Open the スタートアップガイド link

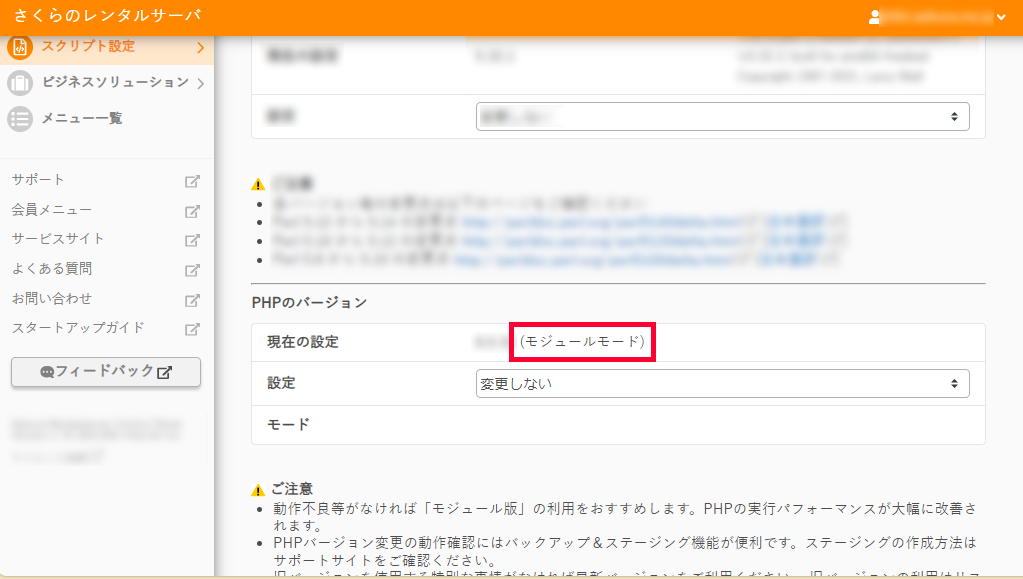(78, 328)
